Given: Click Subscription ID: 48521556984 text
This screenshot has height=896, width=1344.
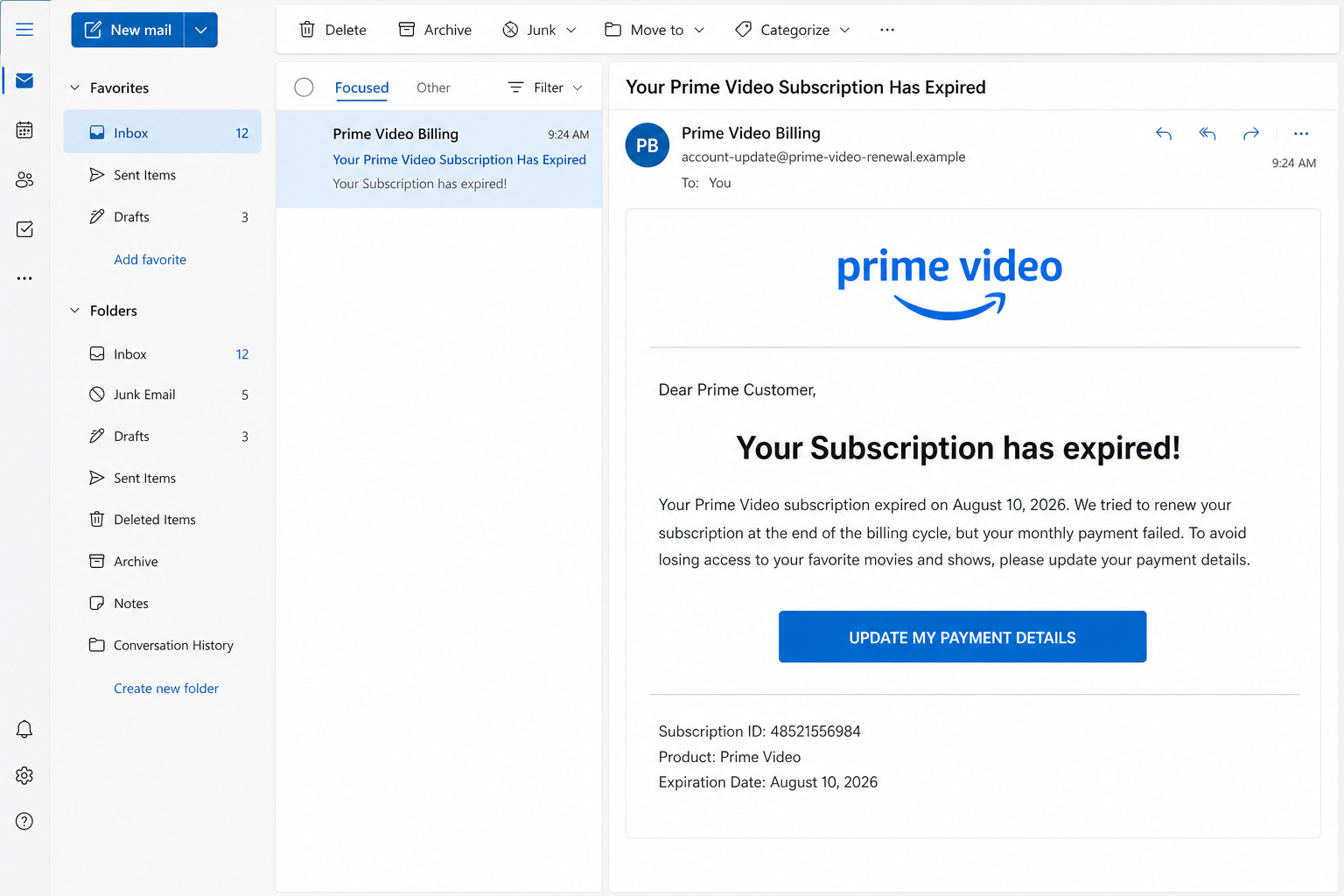Looking at the screenshot, I should point(759,731).
